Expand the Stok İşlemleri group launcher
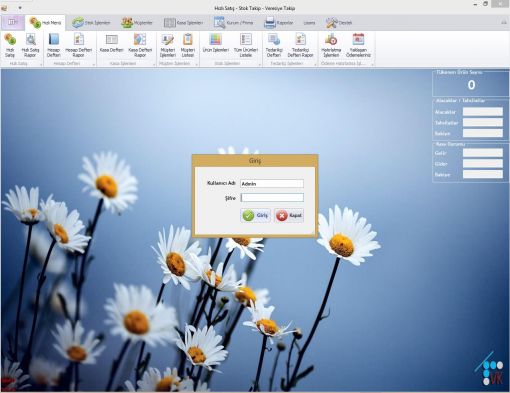Viewport: 510px width, 393px height. (260, 64)
